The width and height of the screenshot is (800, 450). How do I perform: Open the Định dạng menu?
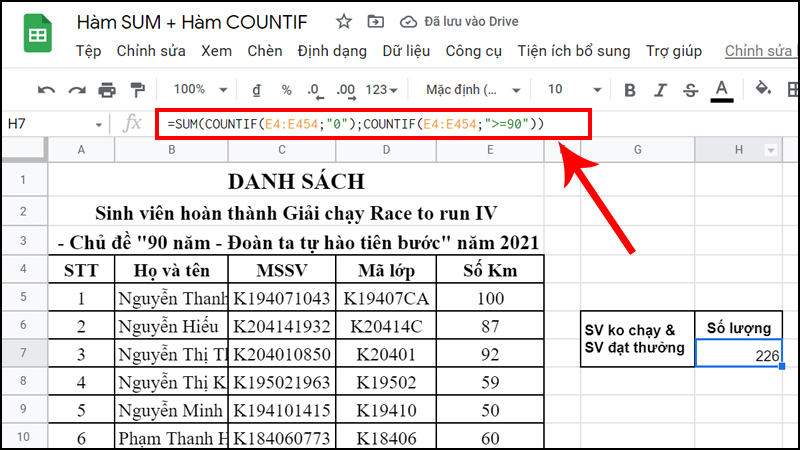click(330, 51)
